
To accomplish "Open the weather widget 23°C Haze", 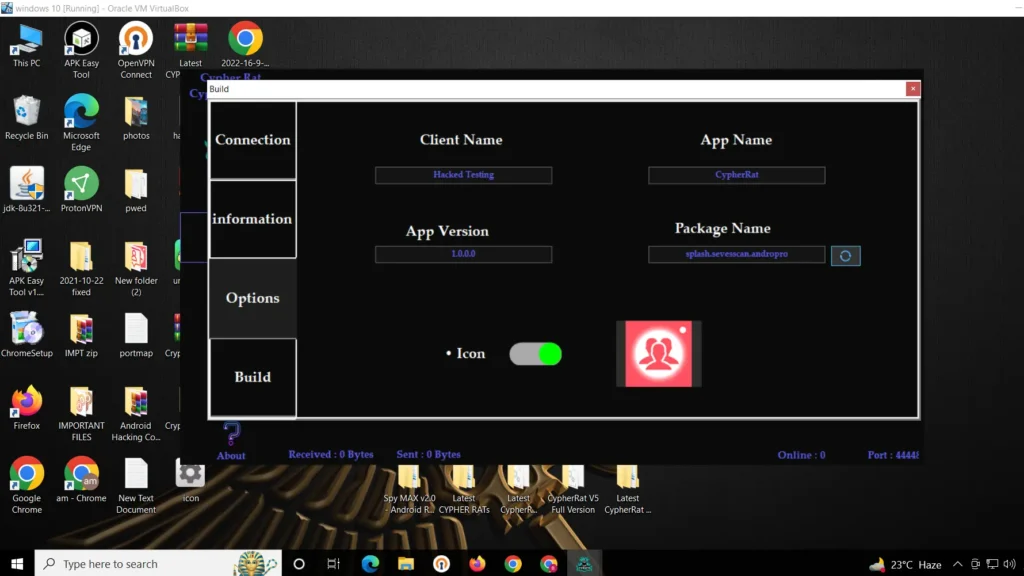I will click(x=905, y=564).
